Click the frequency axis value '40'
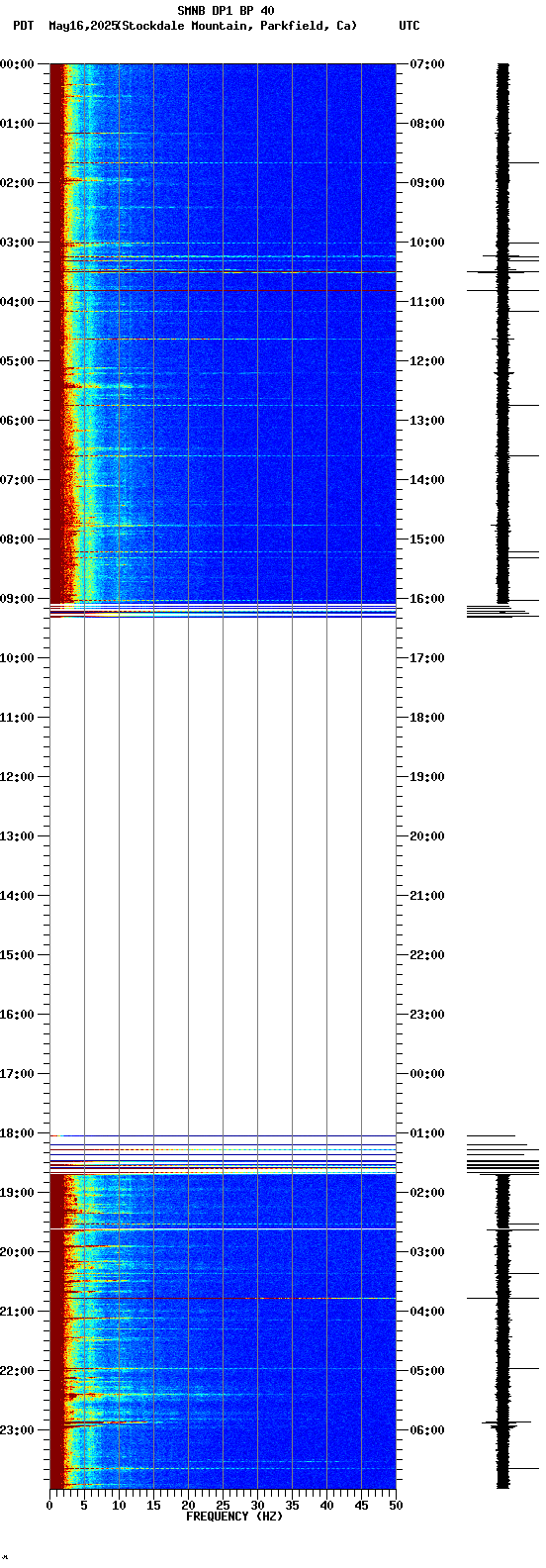Screen dimensions: 546x1568 pyautogui.click(x=326, y=1507)
